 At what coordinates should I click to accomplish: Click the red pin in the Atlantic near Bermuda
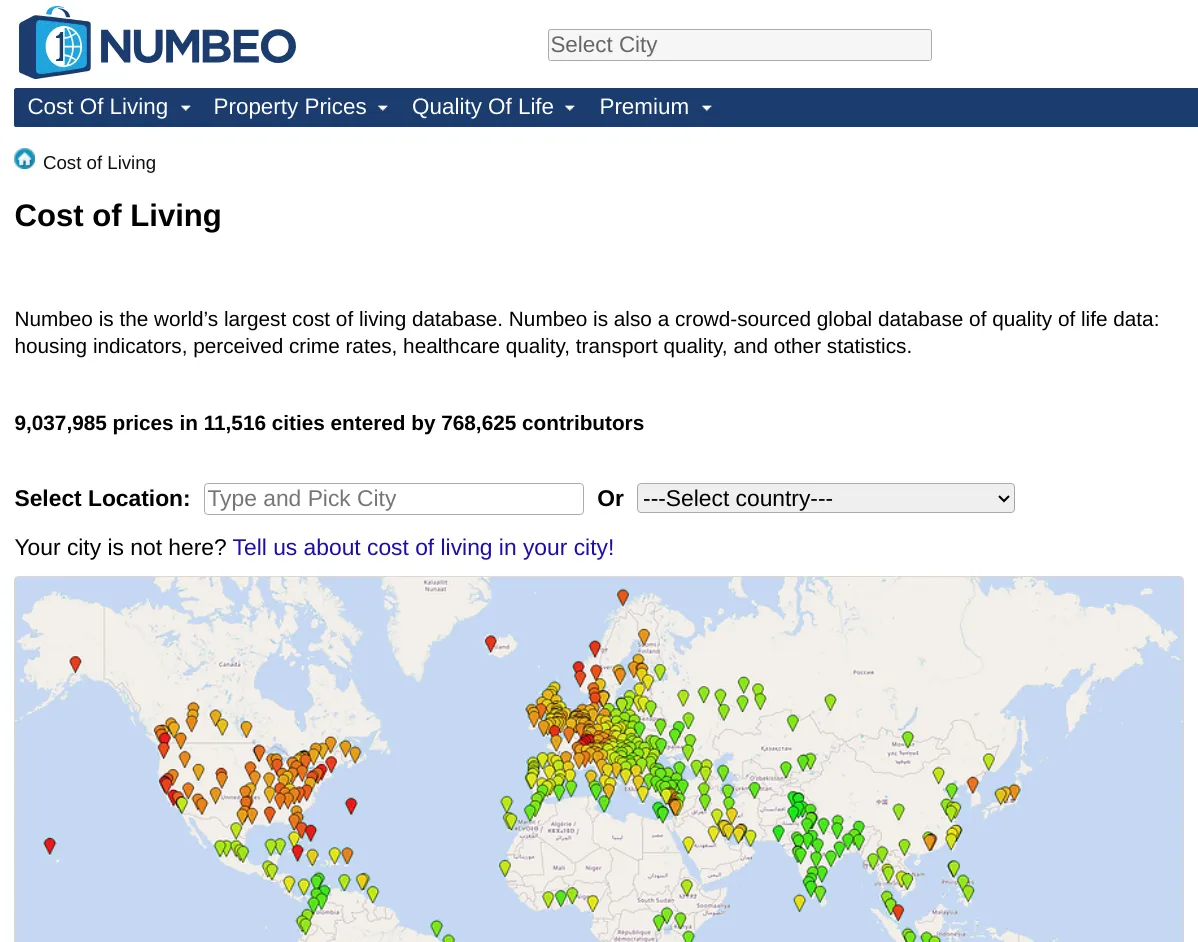pos(351,804)
